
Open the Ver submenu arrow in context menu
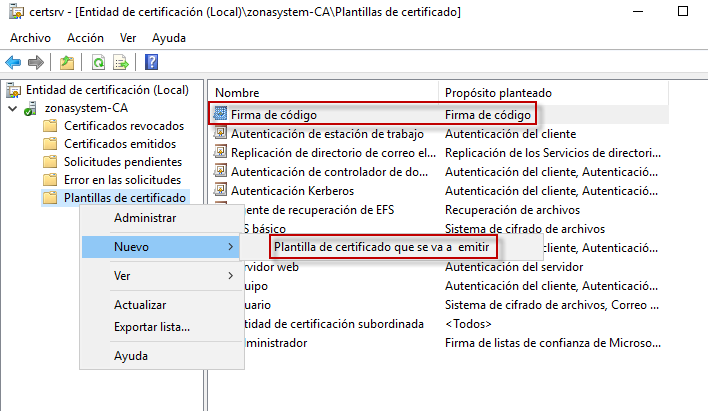click(231, 276)
